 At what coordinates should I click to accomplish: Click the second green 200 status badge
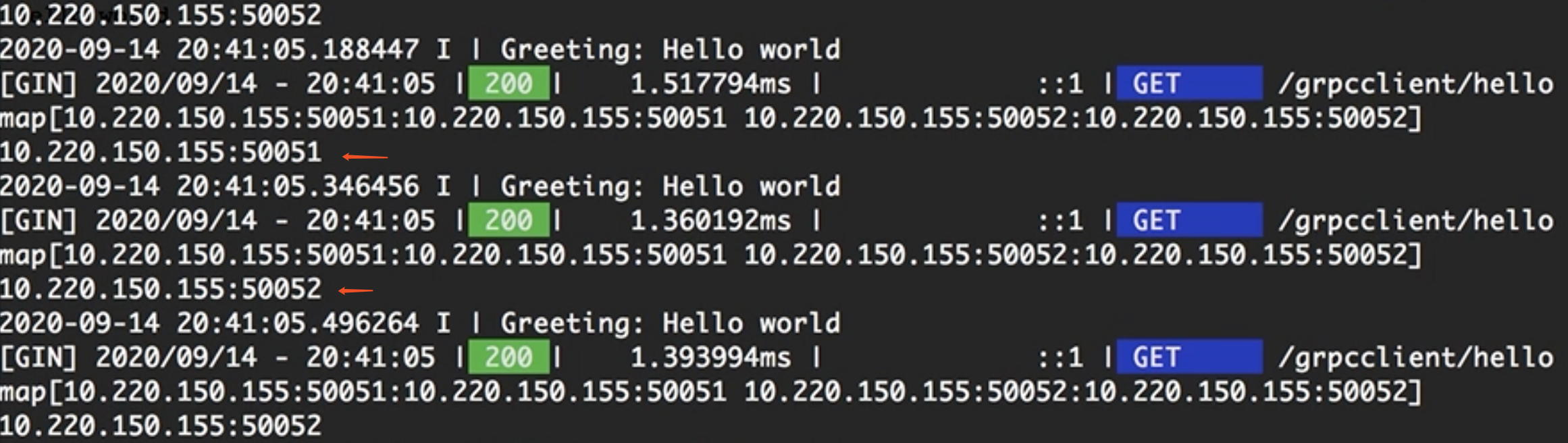coord(508,220)
